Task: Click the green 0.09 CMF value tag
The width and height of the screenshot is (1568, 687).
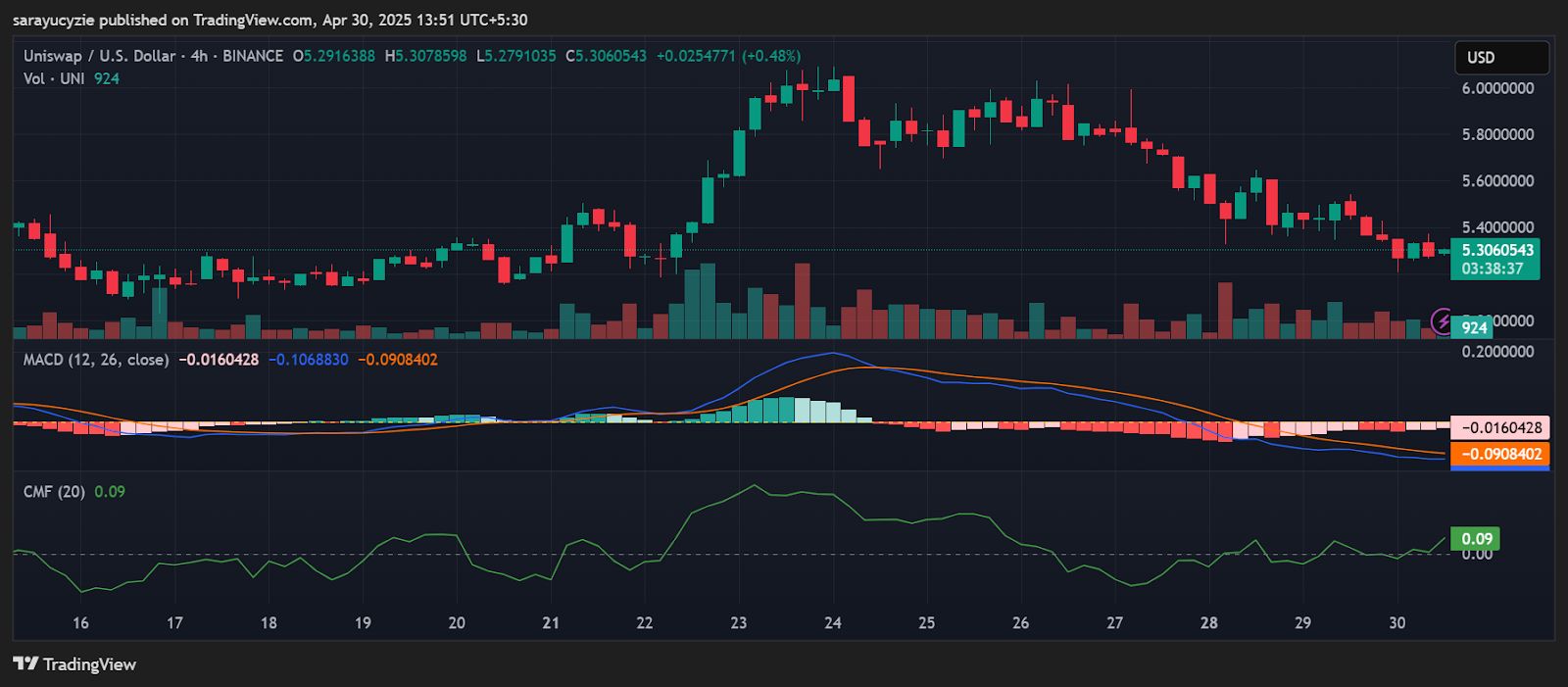Action: 1476,538
